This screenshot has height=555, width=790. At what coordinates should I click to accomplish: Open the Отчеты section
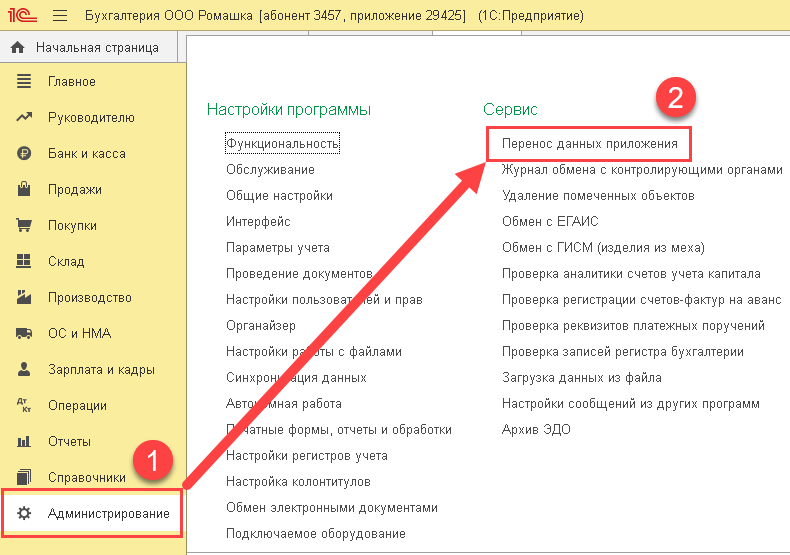coord(70,442)
